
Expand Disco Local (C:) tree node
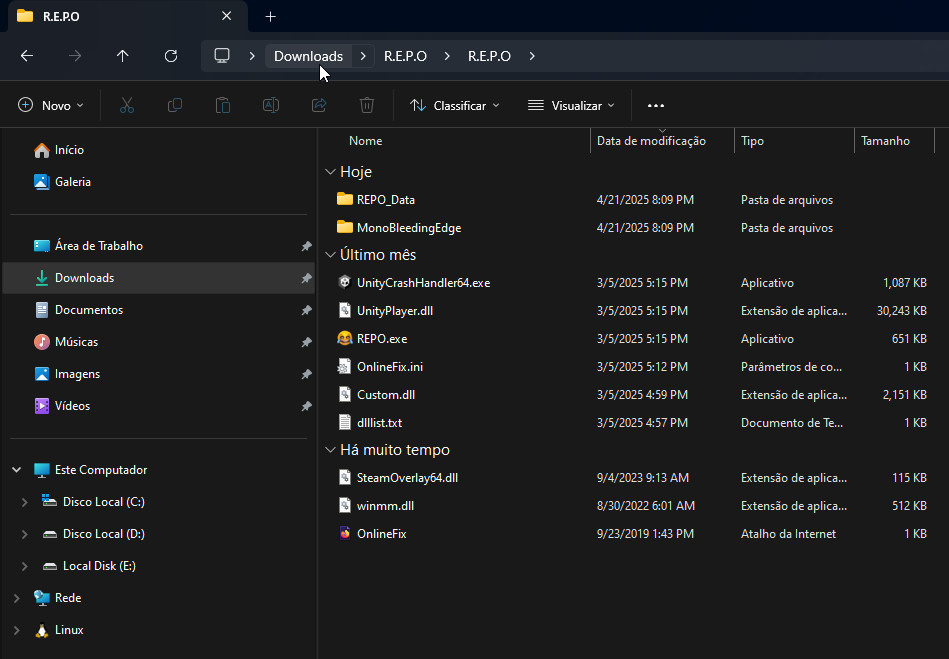click(24, 502)
